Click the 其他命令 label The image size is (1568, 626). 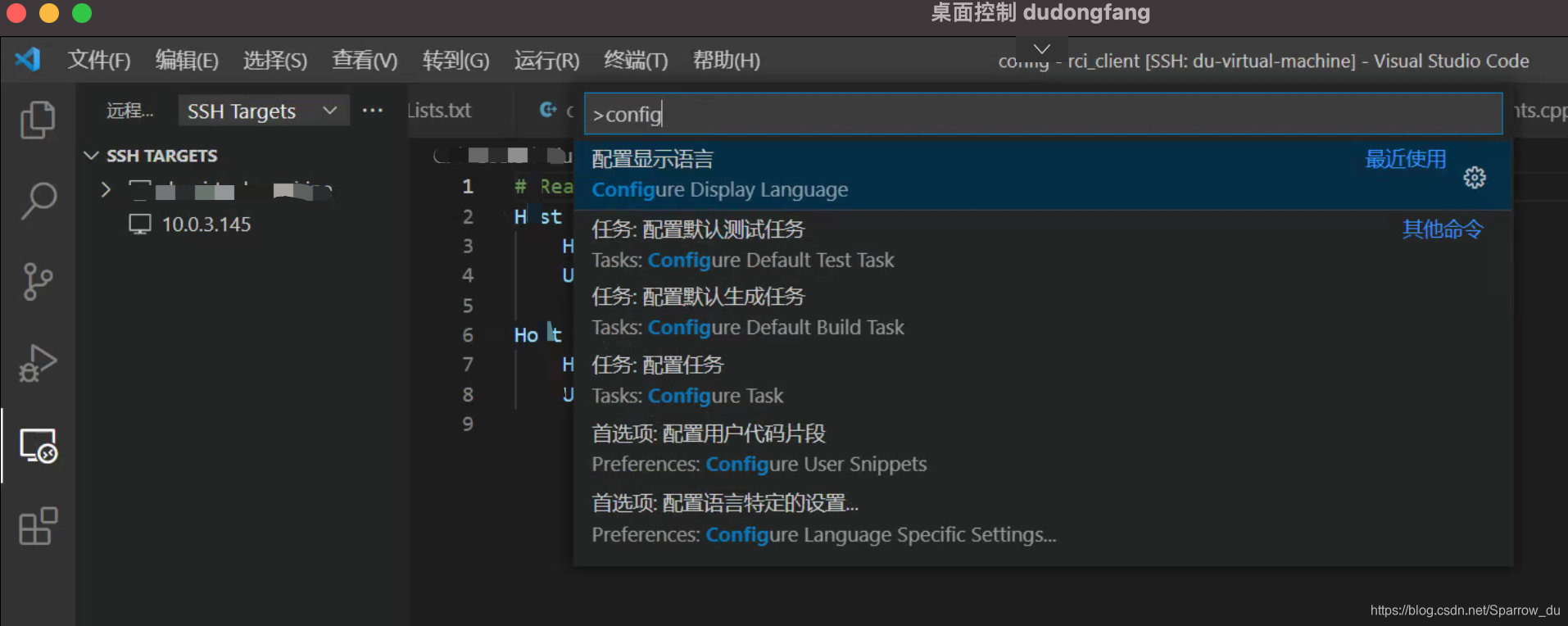[1443, 229]
